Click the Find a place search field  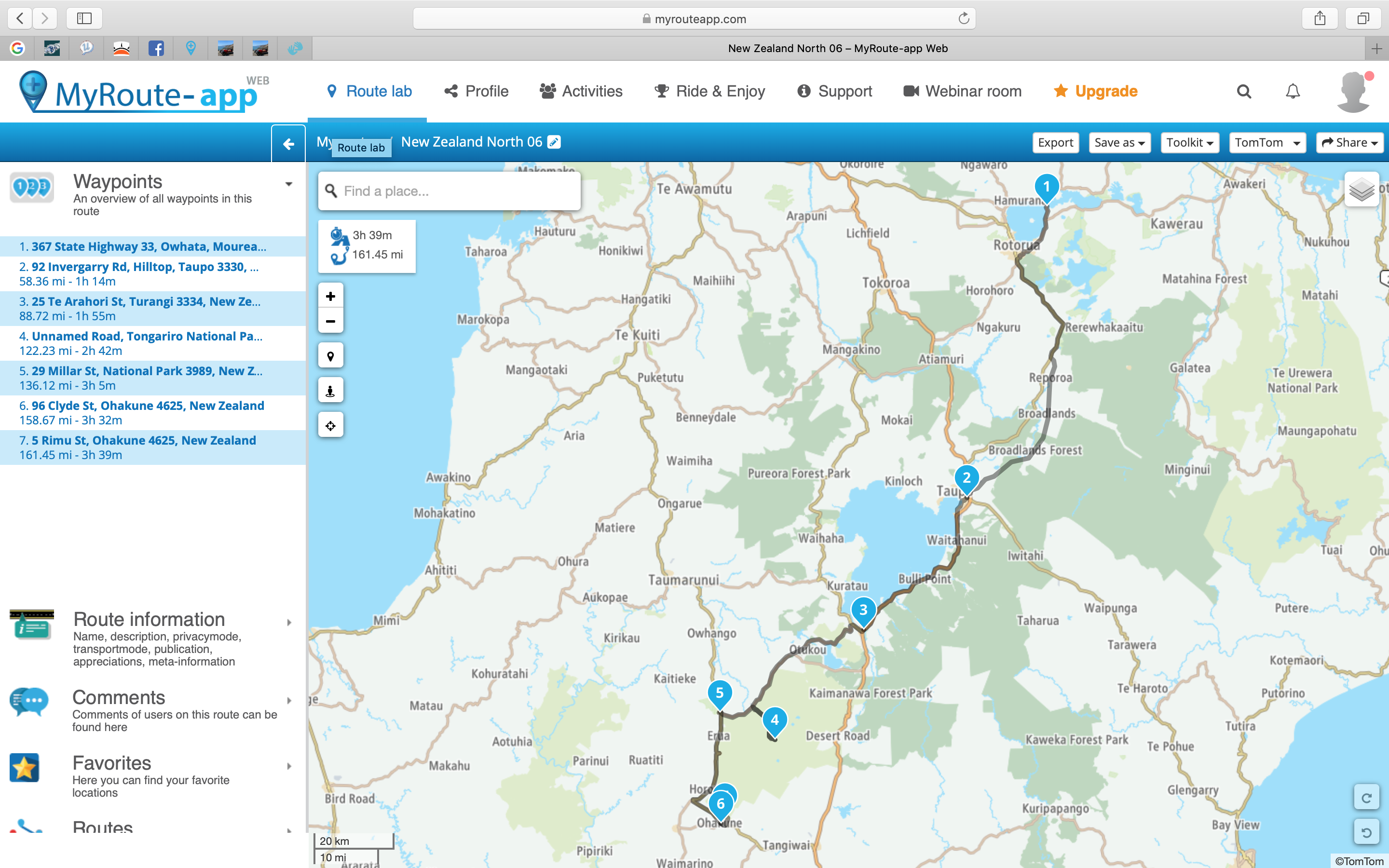453,191
